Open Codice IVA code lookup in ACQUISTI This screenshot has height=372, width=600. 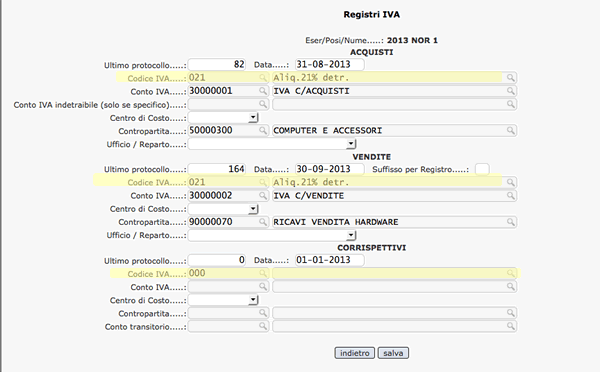click(263, 78)
